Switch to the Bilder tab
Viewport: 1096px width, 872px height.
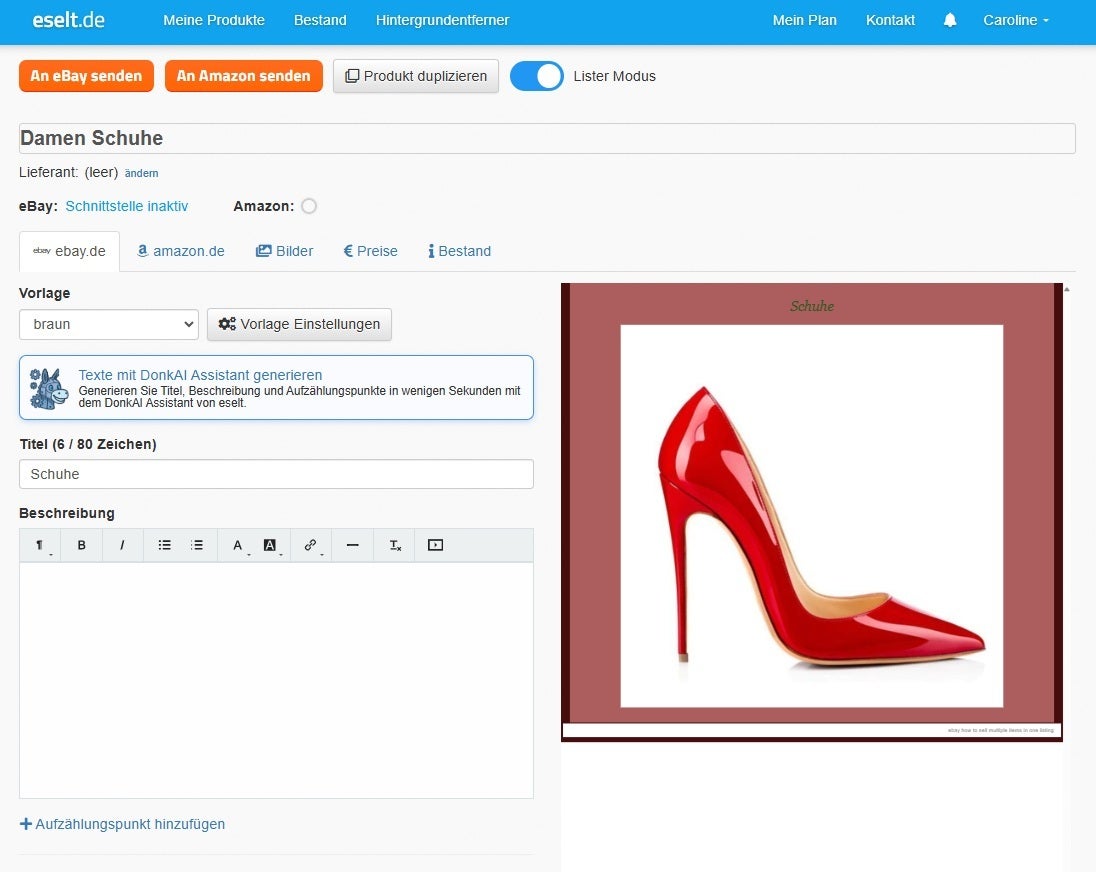pyautogui.click(x=285, y=251)
